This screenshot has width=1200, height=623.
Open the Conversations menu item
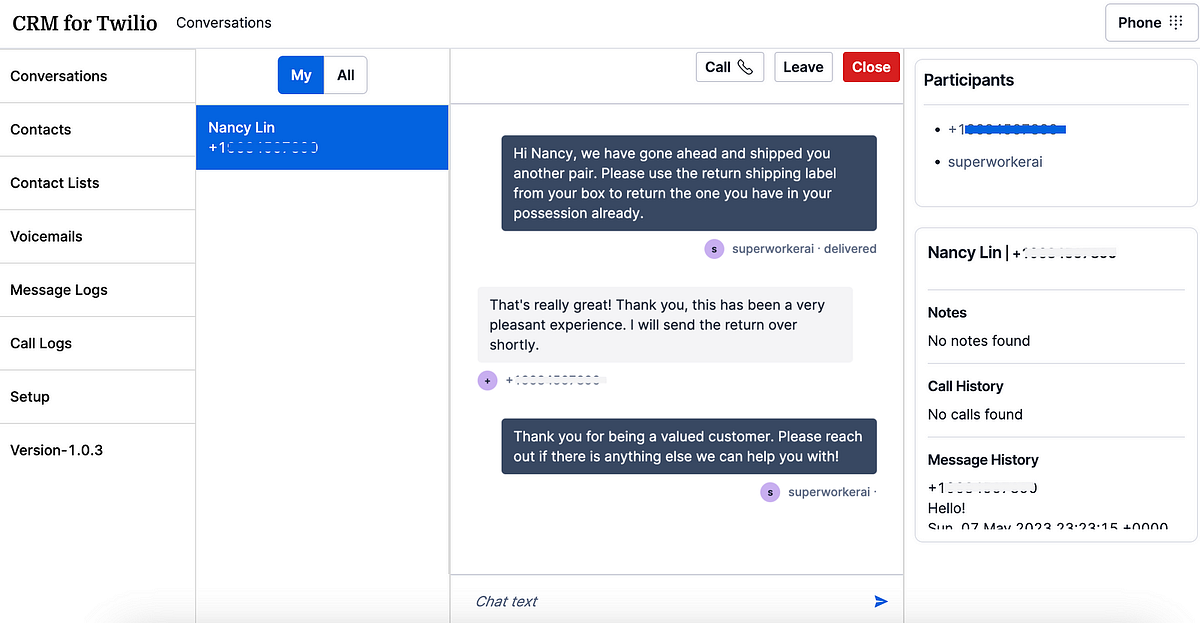point(58,75)
